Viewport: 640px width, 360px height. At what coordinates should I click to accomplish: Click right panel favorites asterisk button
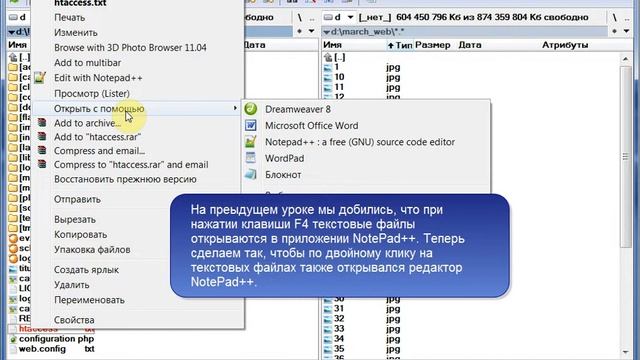point(615,31)
